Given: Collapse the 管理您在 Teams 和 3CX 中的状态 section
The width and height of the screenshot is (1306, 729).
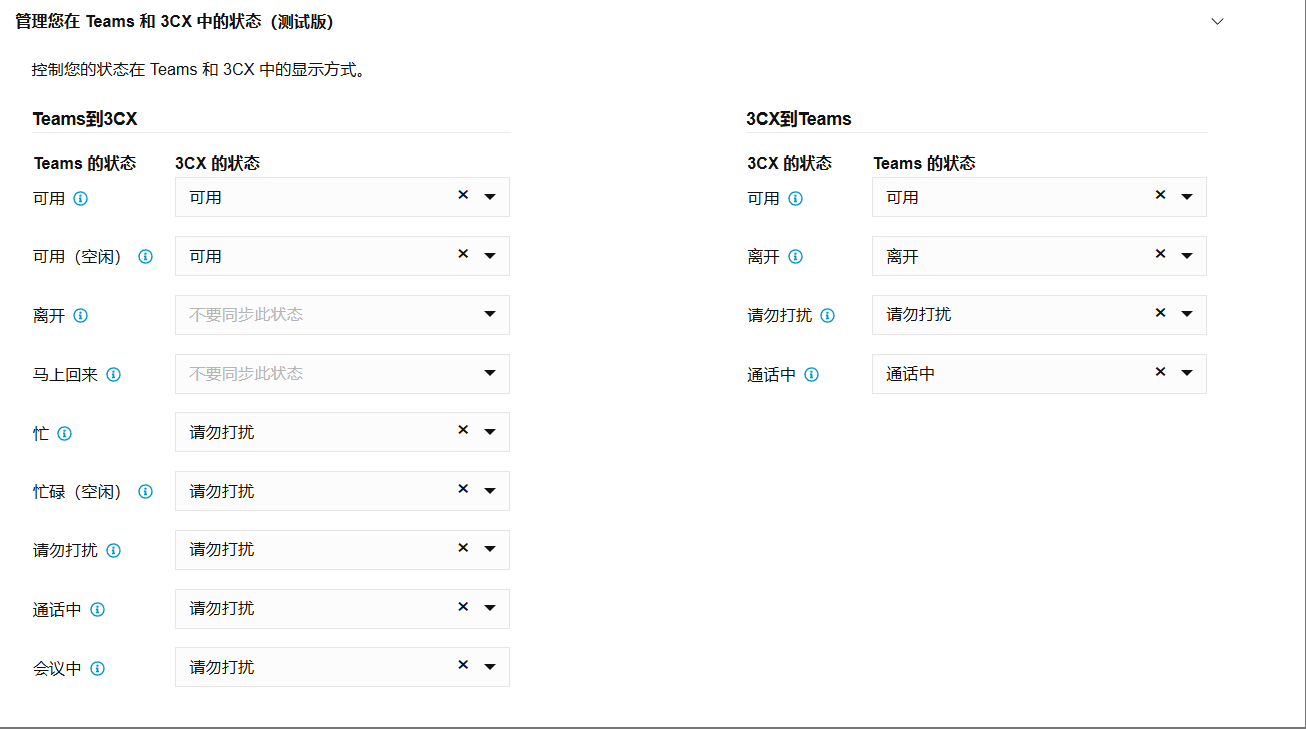Looking at the screenshot, I should tap(1217, 21).
